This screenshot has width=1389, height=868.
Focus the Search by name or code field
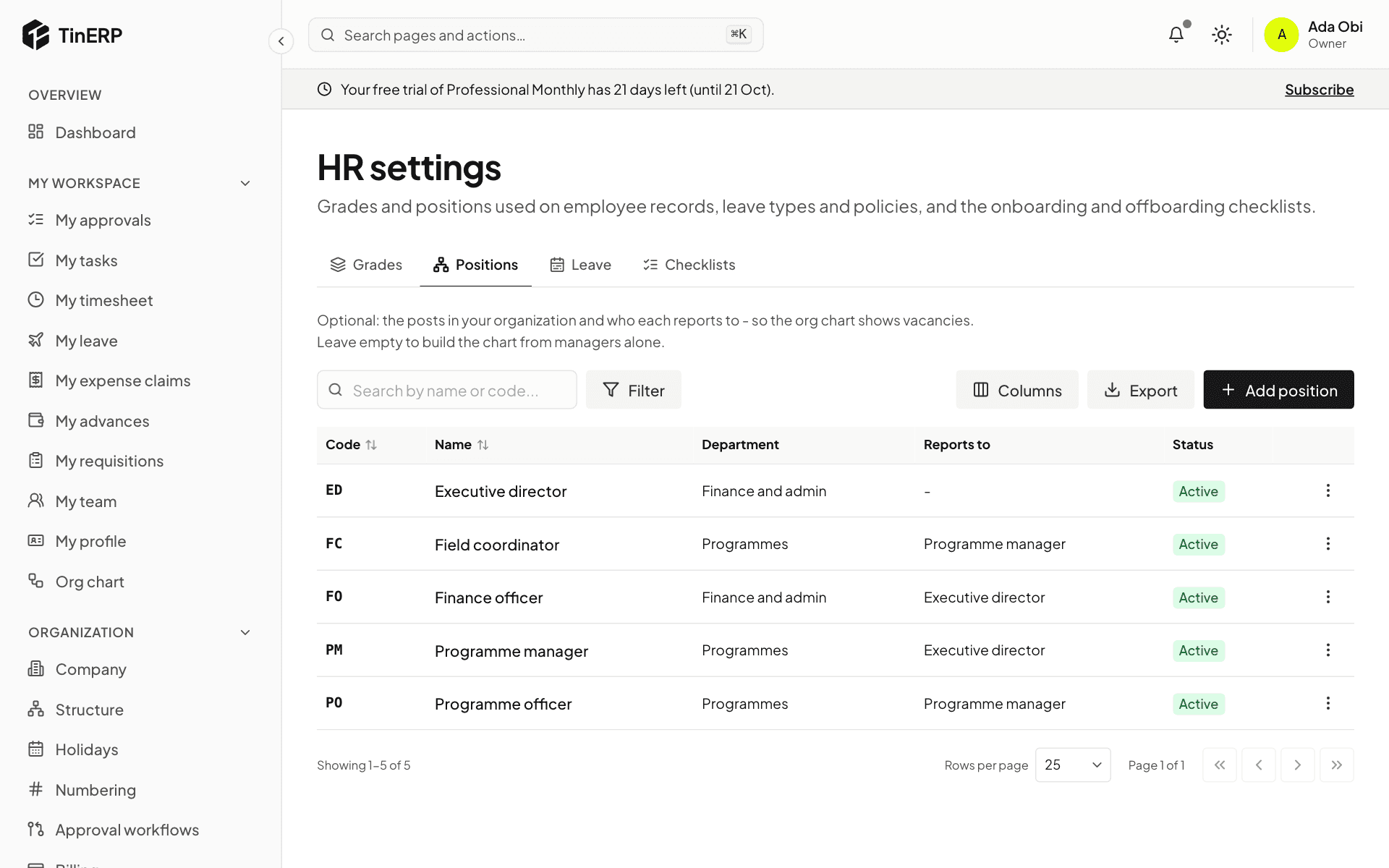point(447,390)
